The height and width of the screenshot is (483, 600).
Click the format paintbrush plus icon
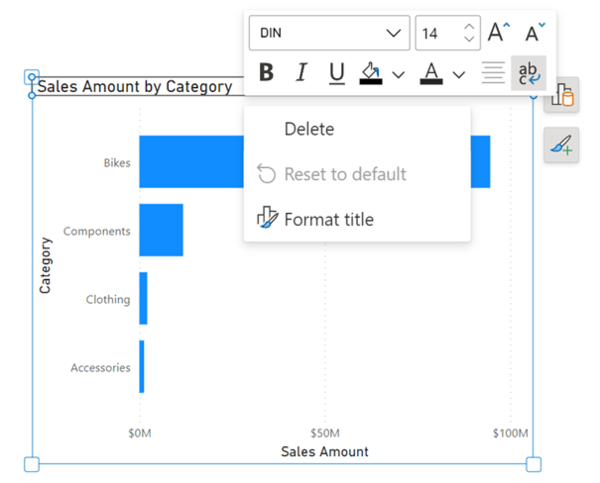click(561, 145)
